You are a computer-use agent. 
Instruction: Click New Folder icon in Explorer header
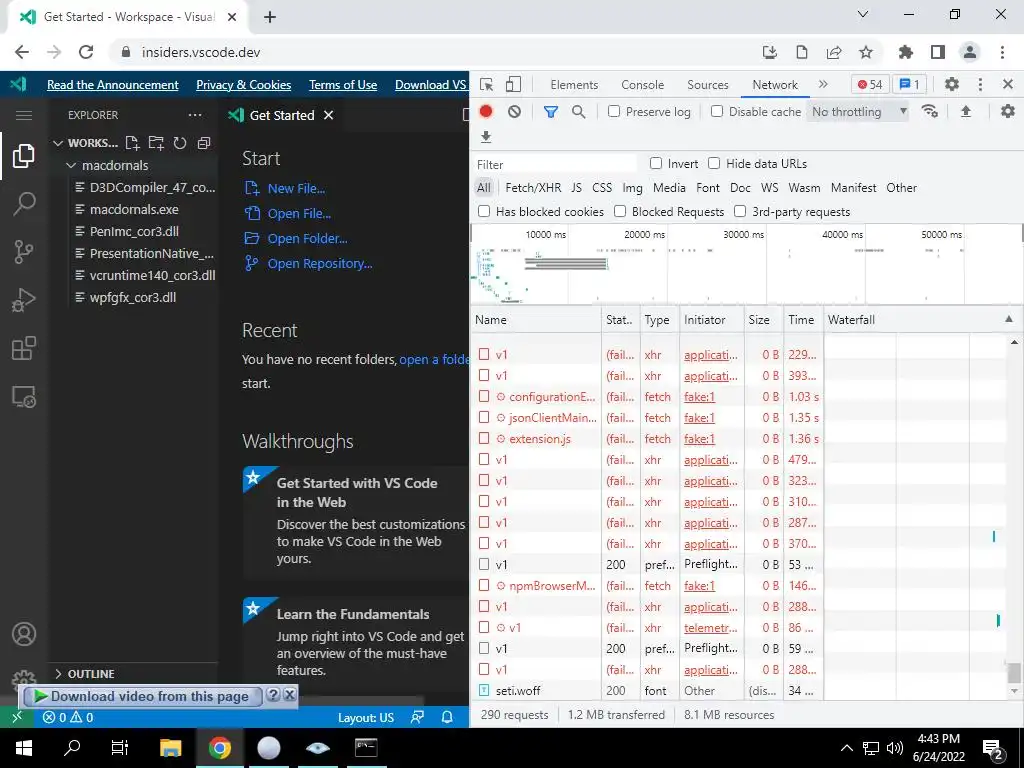coord(156,143)
